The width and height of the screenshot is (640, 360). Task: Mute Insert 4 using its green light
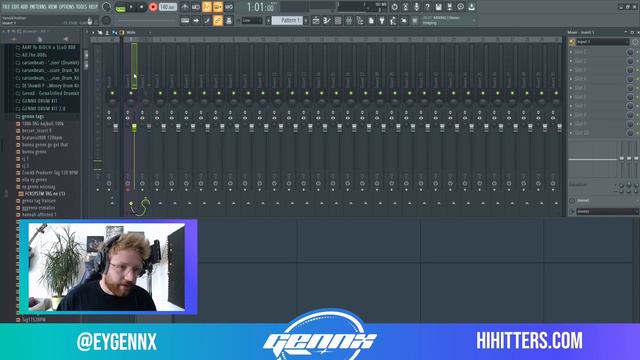[175, 93]
